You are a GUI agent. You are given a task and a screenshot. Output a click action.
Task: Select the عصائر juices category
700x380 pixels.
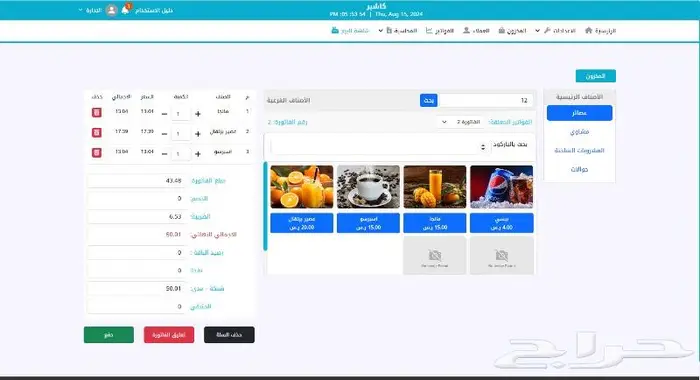point(579,113)
